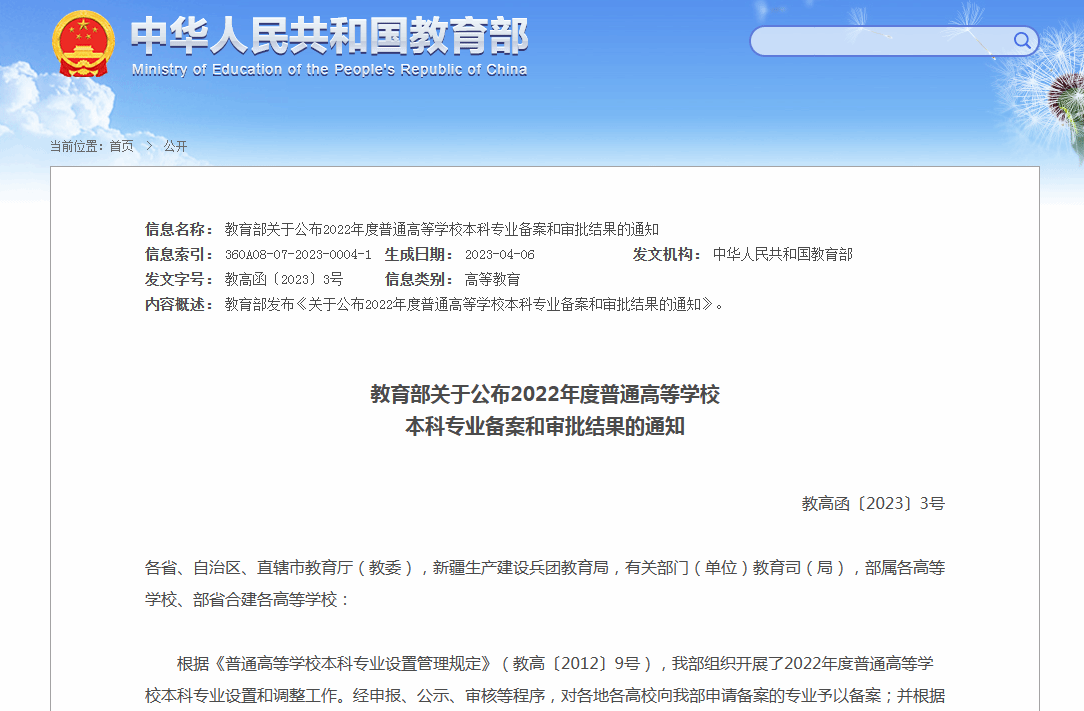Click the 内容概述 summary text
Viewport: 1084px width, 711px height.
click(x=473, y=305)
